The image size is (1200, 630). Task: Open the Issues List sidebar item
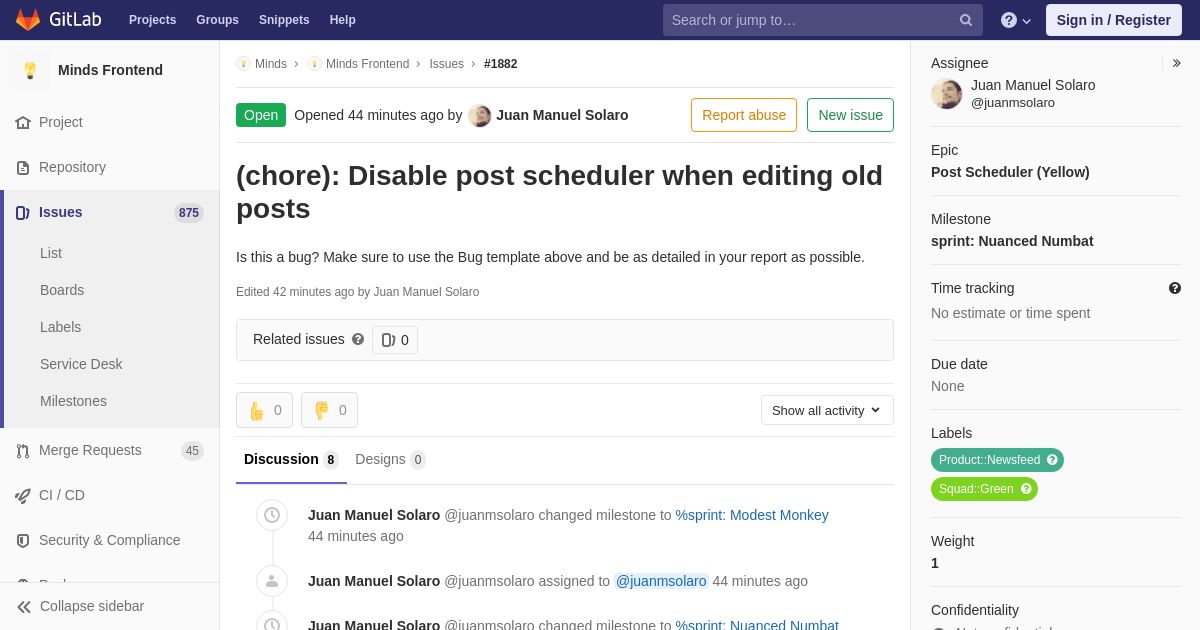(51, 253)
